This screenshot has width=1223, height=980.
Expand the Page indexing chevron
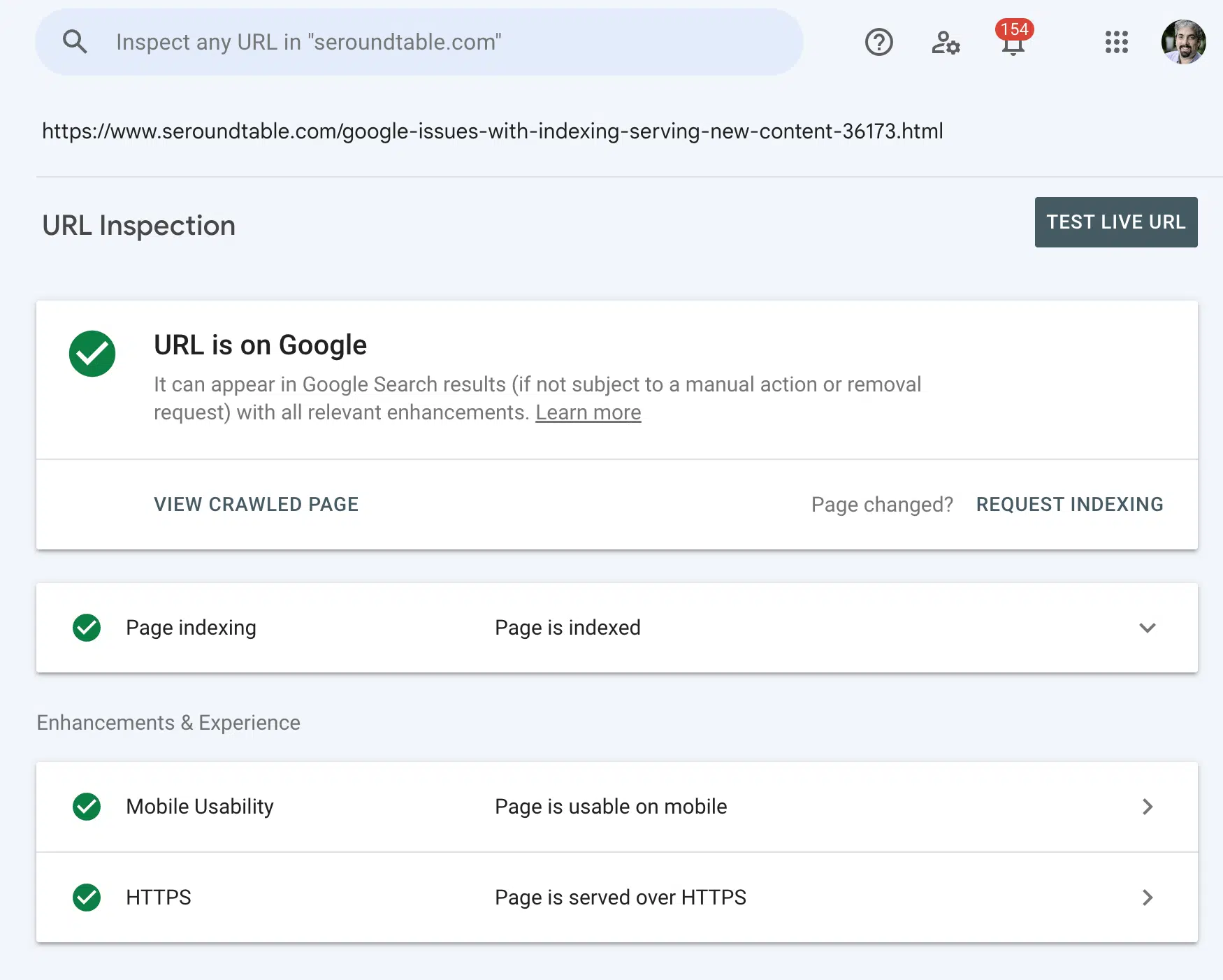(1147, 628)
